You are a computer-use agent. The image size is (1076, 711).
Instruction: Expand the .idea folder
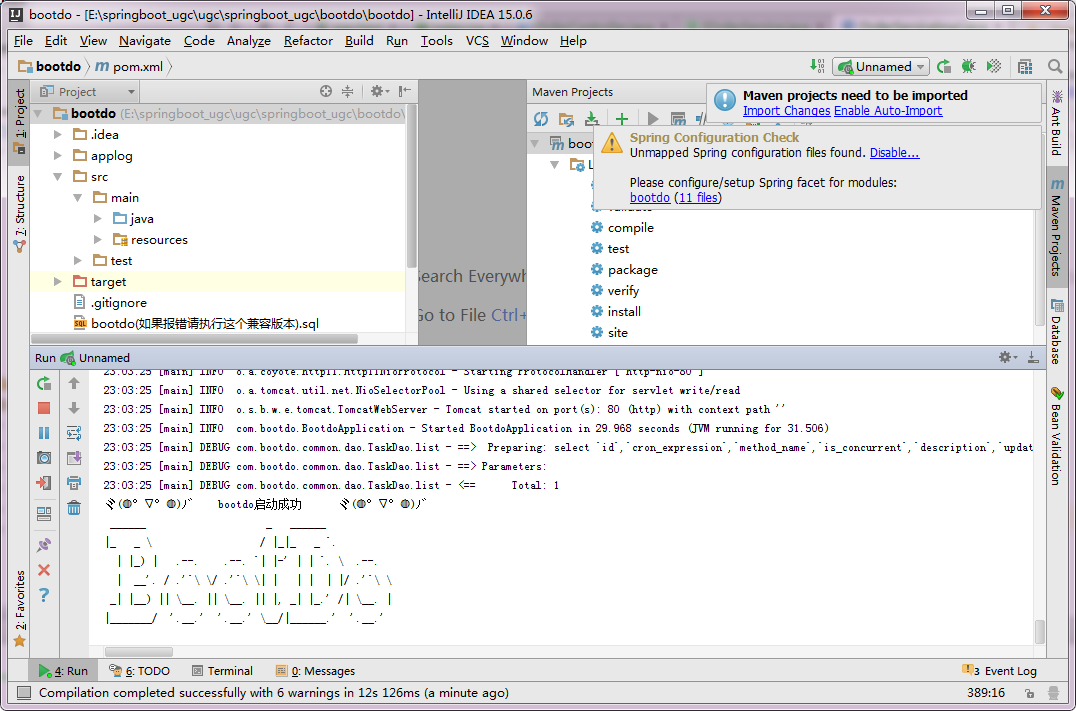click(x=58, y=135)
